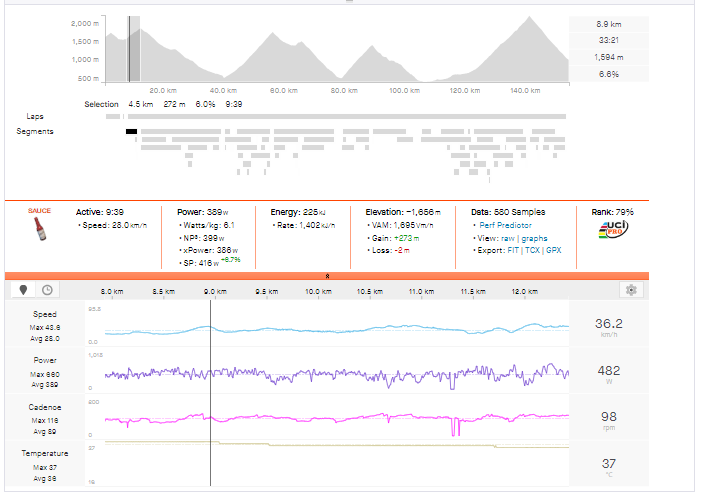This screenshot has height=496, width=701.
Task: Switch x-axis to distance with pin icon
Action: pyautogui.click(x=26, y=290)
